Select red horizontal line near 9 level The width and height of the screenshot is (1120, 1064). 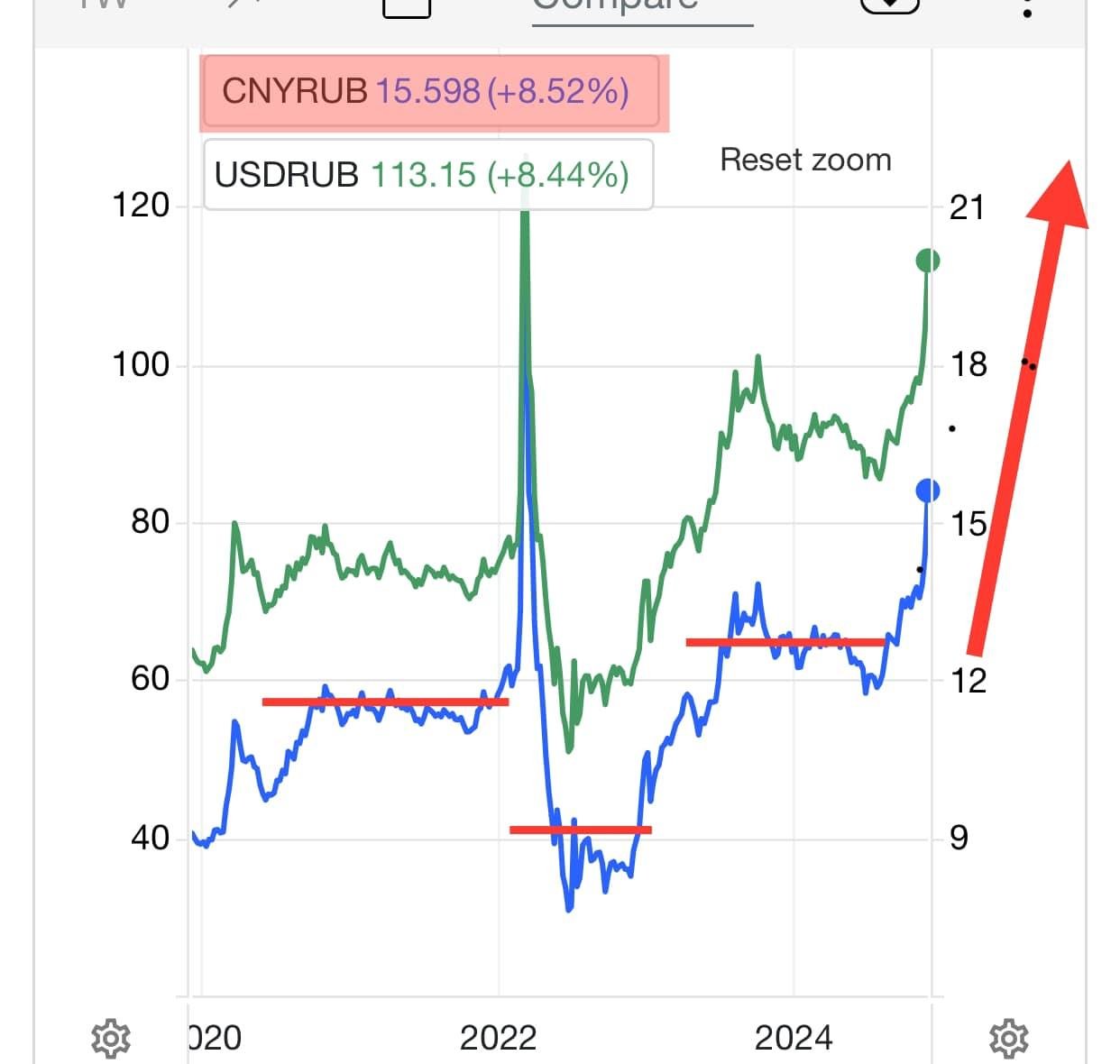[x=580, y=830]
